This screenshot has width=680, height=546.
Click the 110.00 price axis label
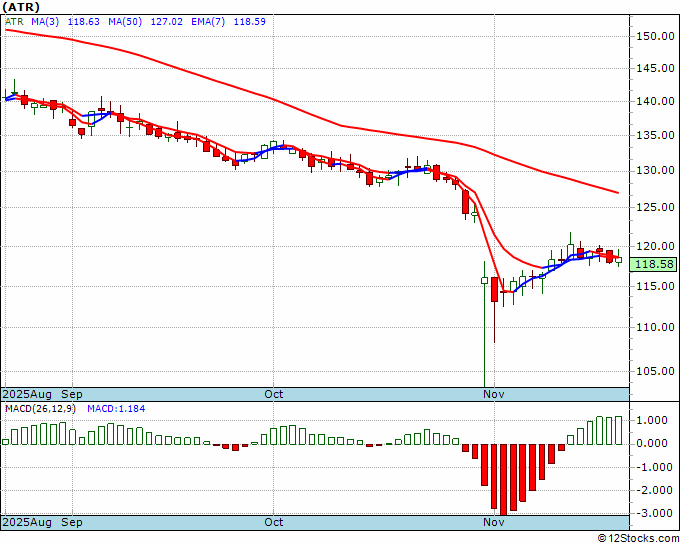point(655,327)
